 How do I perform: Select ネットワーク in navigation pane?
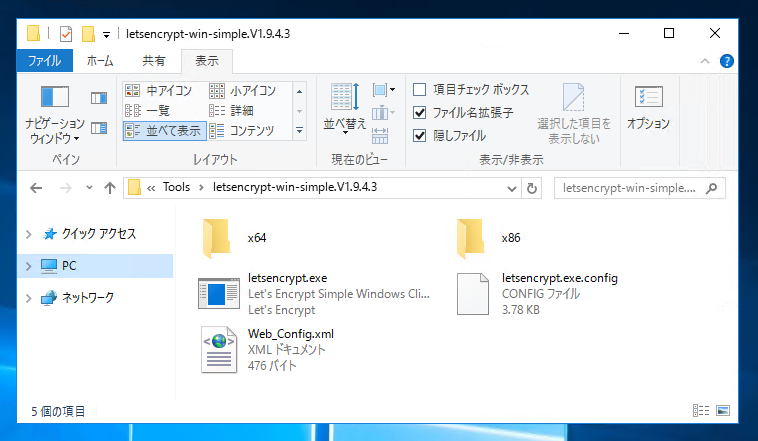77,297
